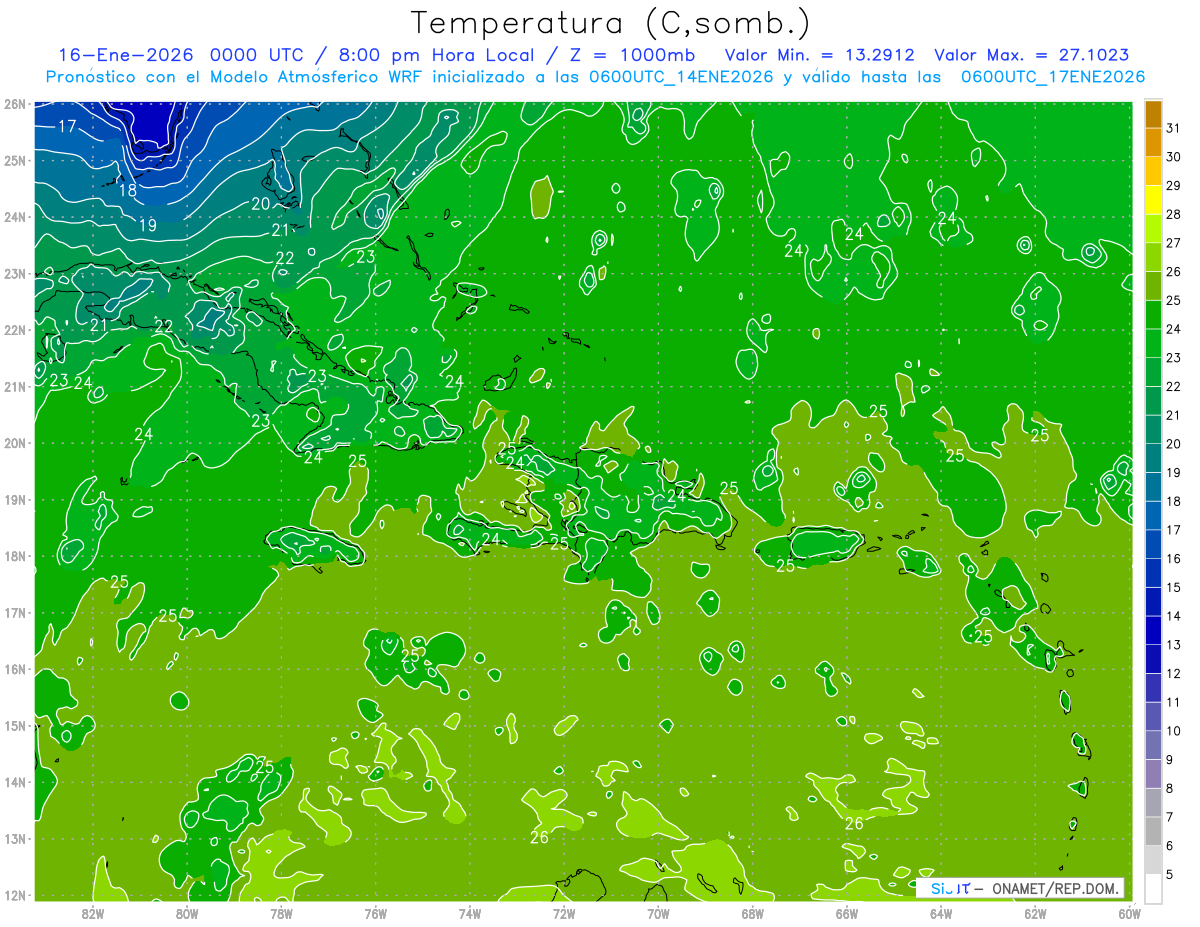Select the 12N latitude axis label
The width and height of the screenshot is (1200, 927).
(x=14, y=895)
